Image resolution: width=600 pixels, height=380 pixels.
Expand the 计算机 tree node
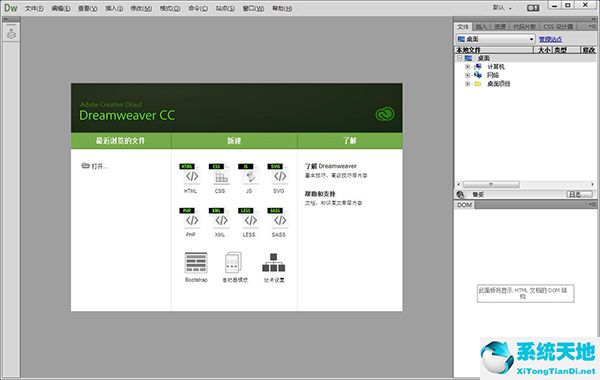point(467,67)
